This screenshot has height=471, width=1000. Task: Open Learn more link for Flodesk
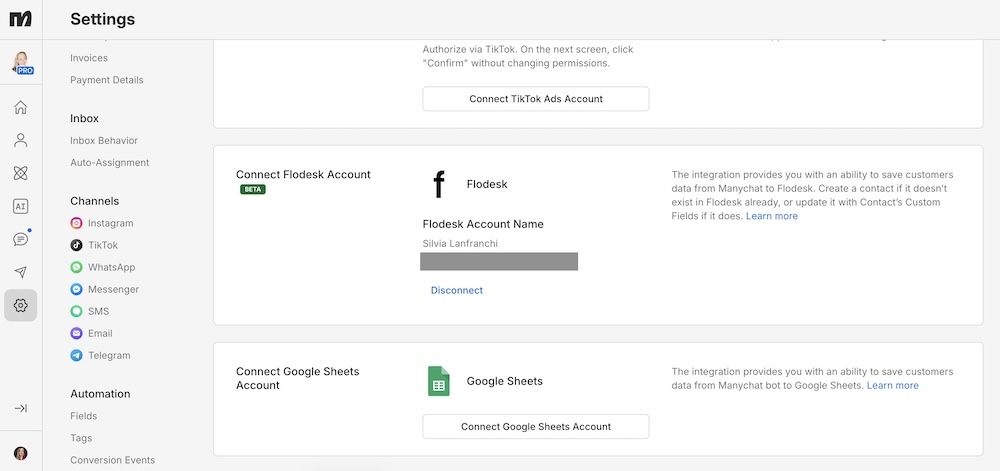click(771, 216)
